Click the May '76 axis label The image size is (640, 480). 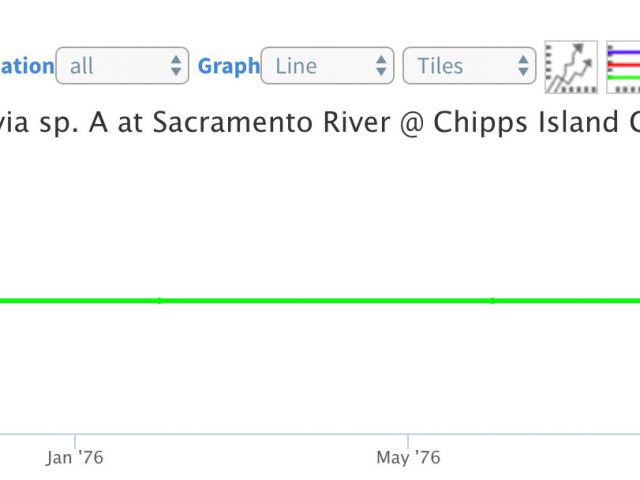pos(408,458)
